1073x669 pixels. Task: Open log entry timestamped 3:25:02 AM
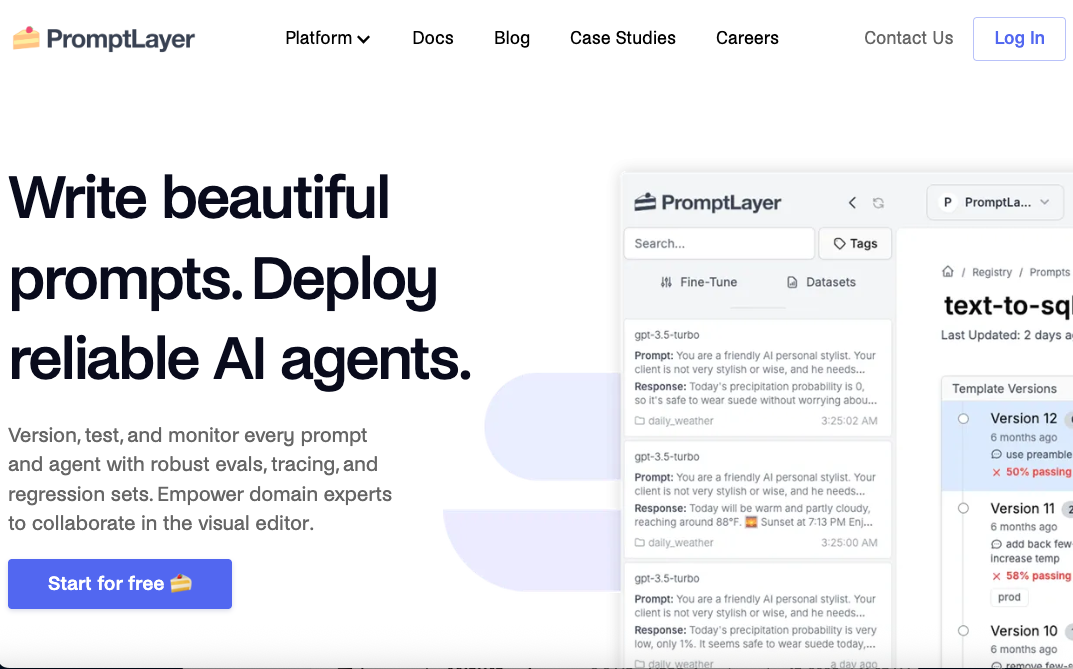click(x=758, y=378)
